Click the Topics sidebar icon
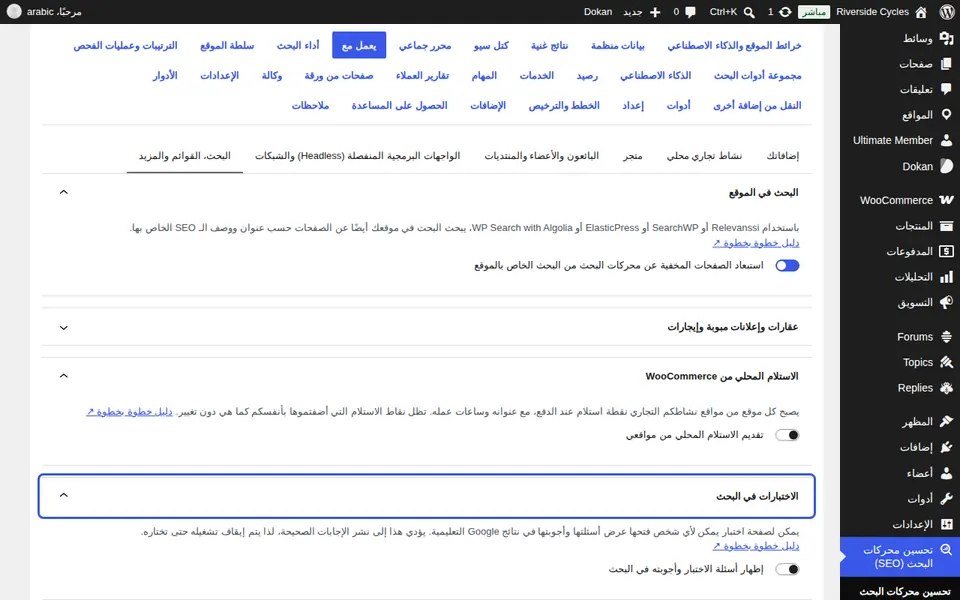The image size is (960, 600). point(946,362)
